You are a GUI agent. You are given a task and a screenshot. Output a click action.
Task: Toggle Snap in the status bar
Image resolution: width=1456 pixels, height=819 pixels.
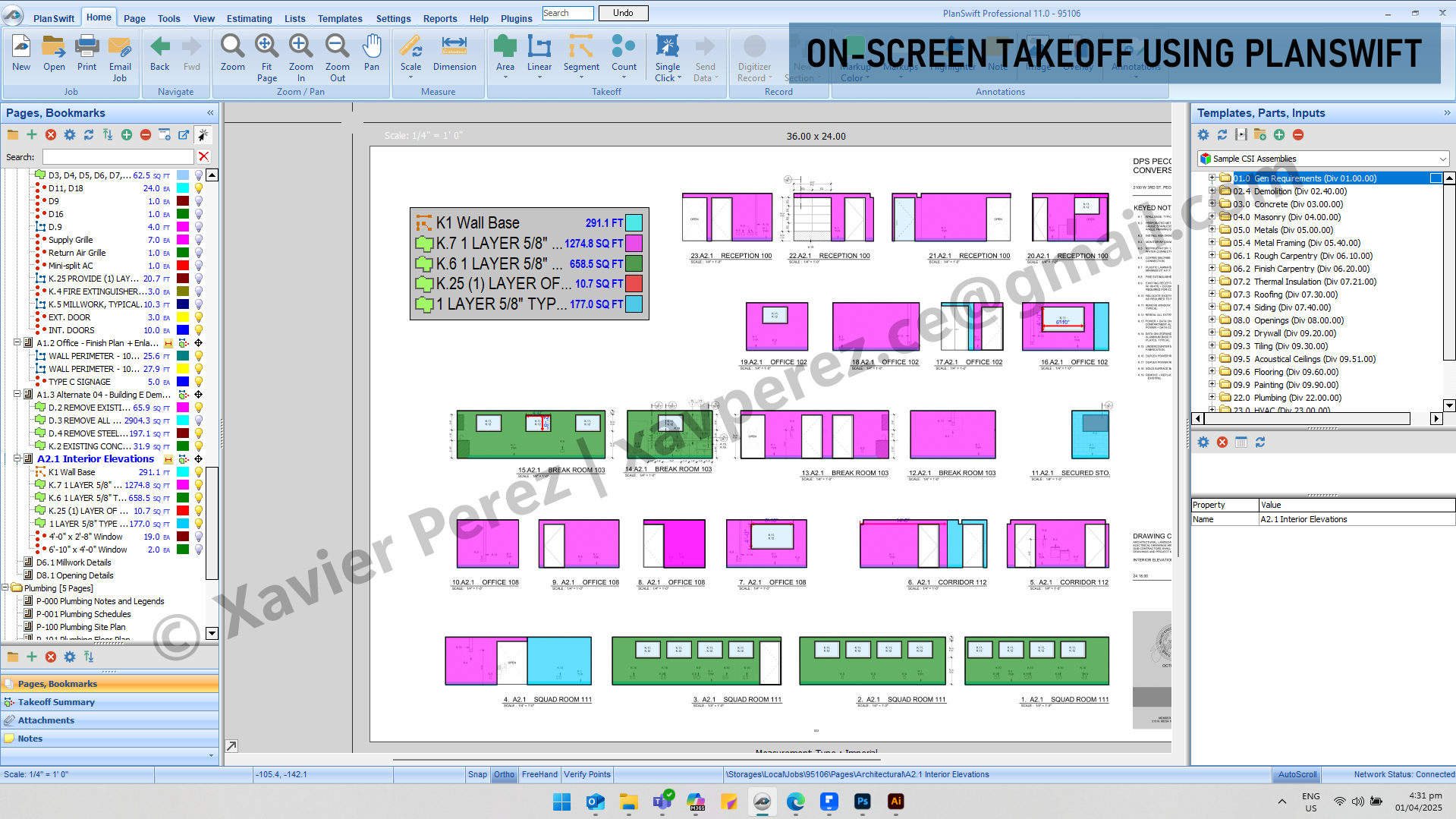pos(477,774)
